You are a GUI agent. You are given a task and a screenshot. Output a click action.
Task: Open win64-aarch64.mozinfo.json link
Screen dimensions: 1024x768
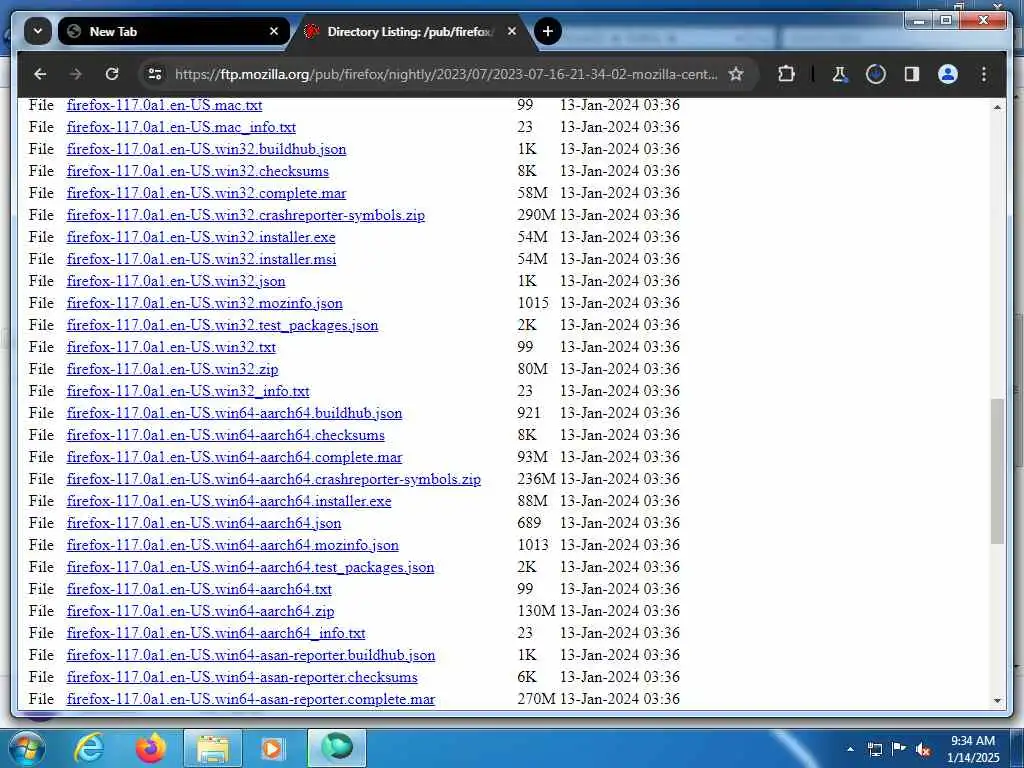coord(232,545)
